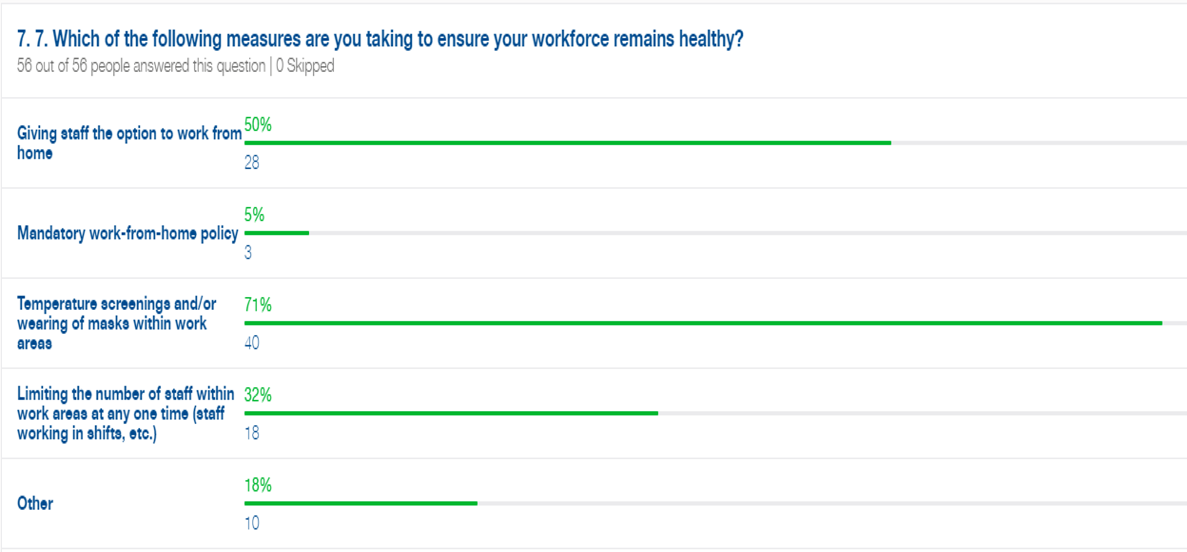
Task: Click the 32% green progress bar
Action: (451, 413)
